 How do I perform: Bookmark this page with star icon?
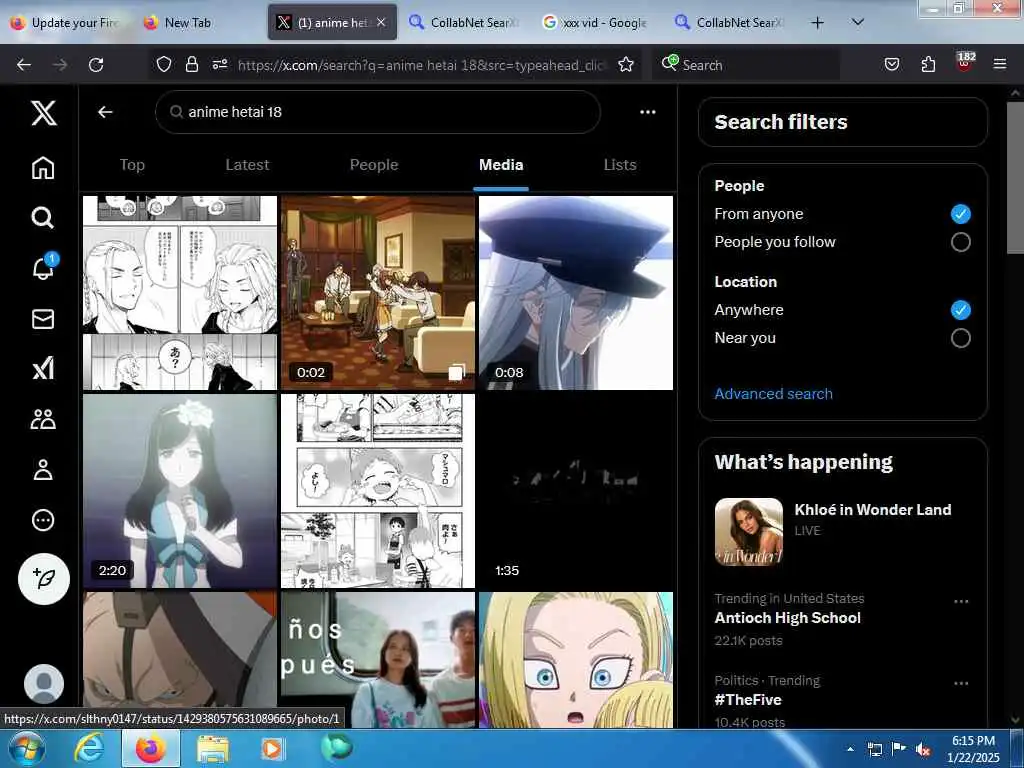pos(626,64)
